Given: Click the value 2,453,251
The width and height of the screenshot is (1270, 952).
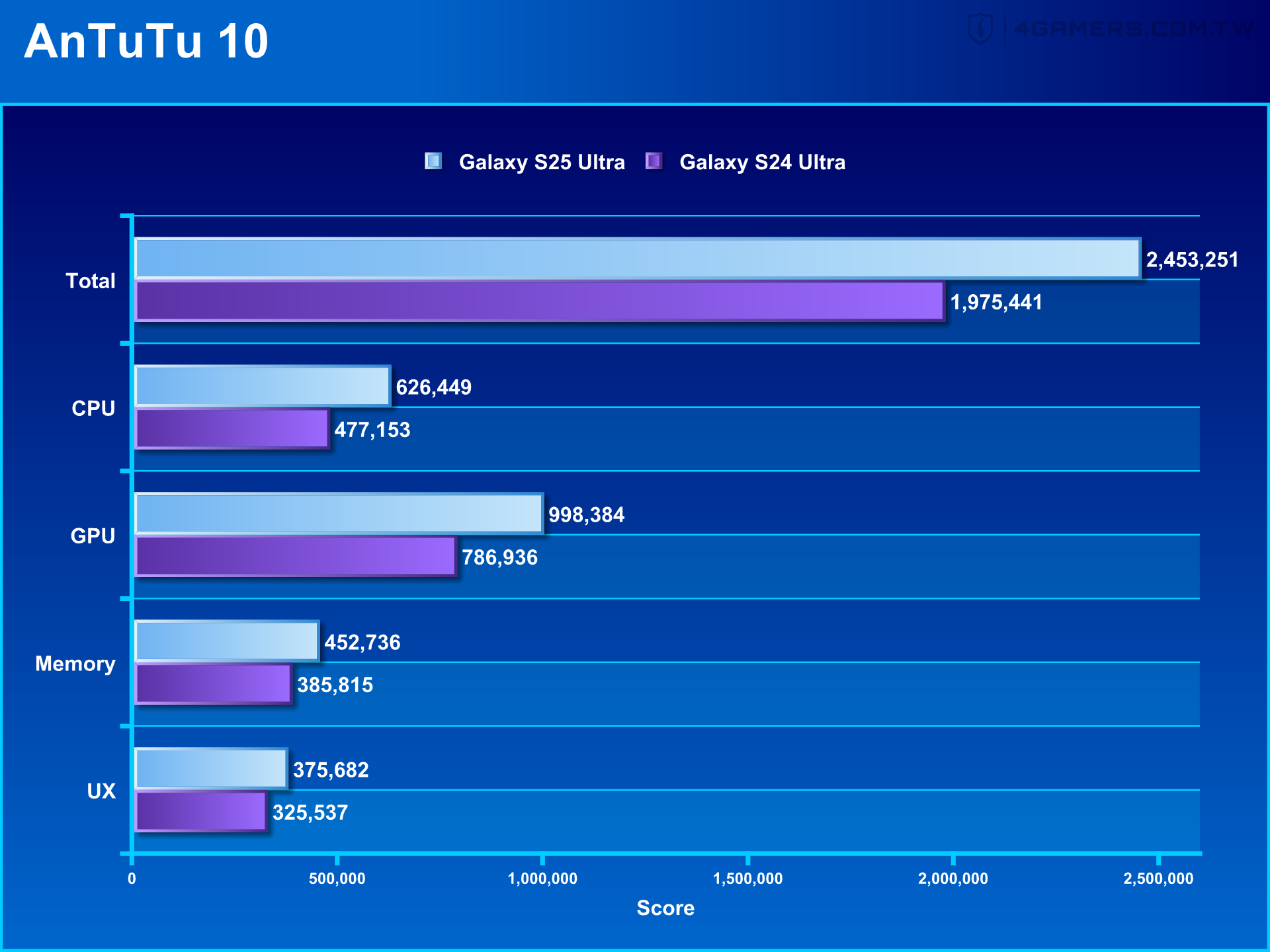Looking at the screenshot, I should pos(1192,260).
